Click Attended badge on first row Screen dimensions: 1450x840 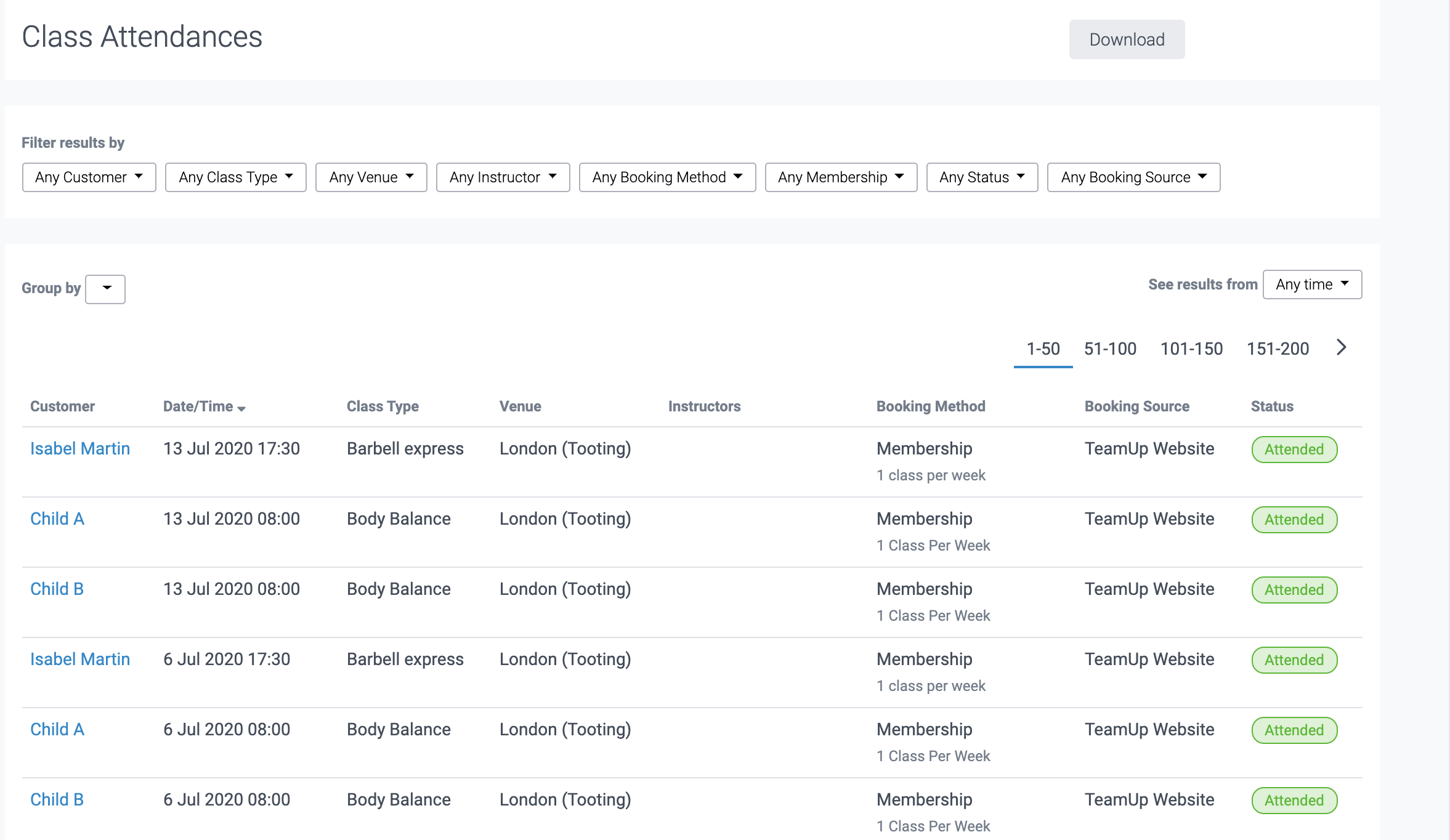coord(1294,450)
